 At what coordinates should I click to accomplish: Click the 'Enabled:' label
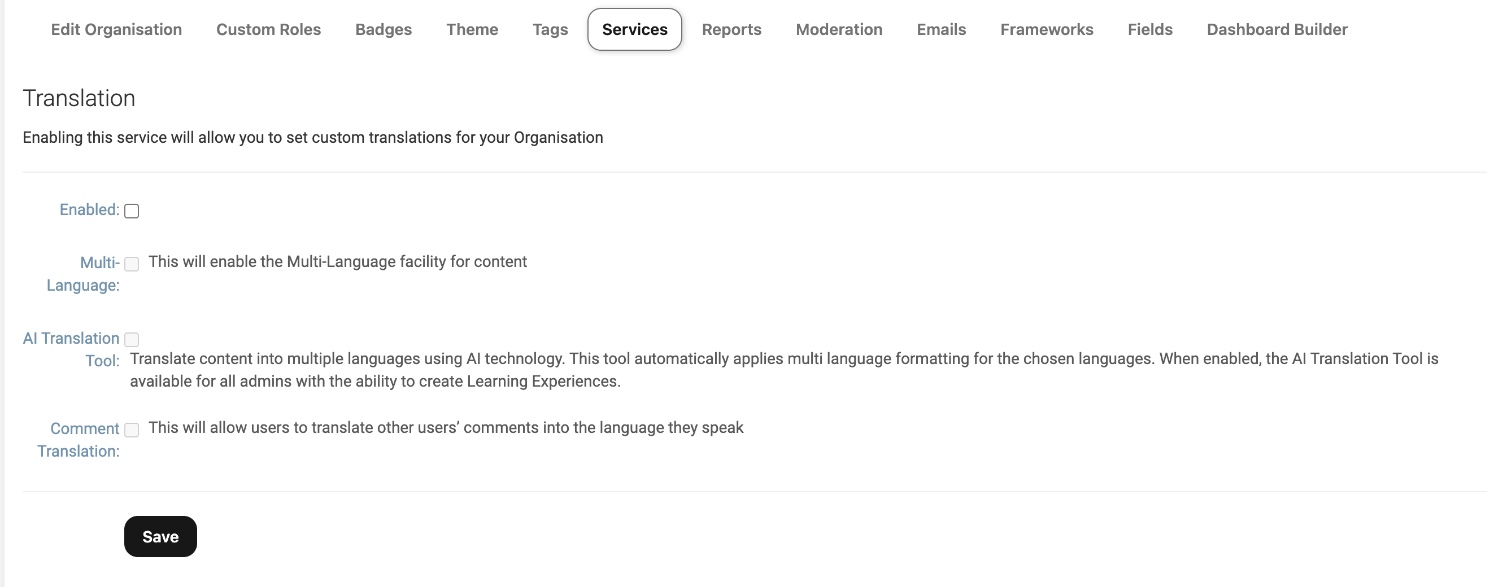click(x=89, y=210)
